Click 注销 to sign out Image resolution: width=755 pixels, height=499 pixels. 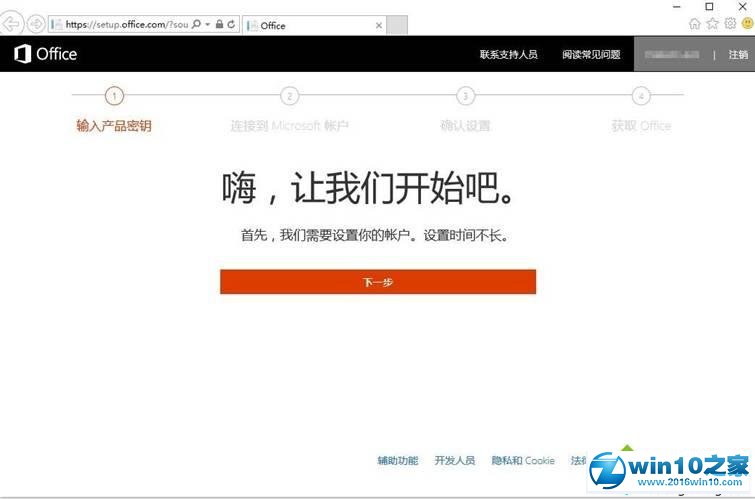tap(738, 54)
